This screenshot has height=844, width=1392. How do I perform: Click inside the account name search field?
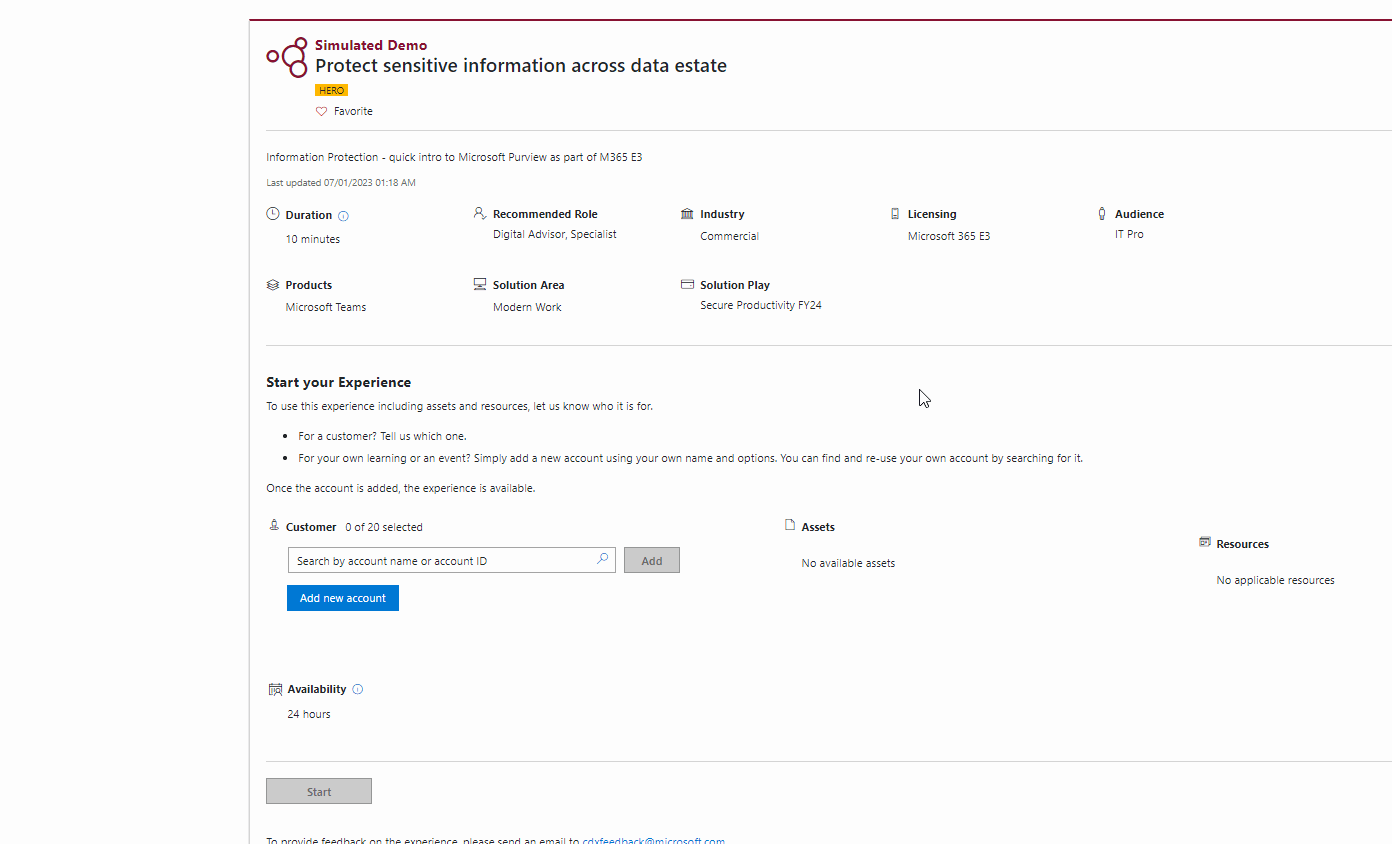point(440,560)
